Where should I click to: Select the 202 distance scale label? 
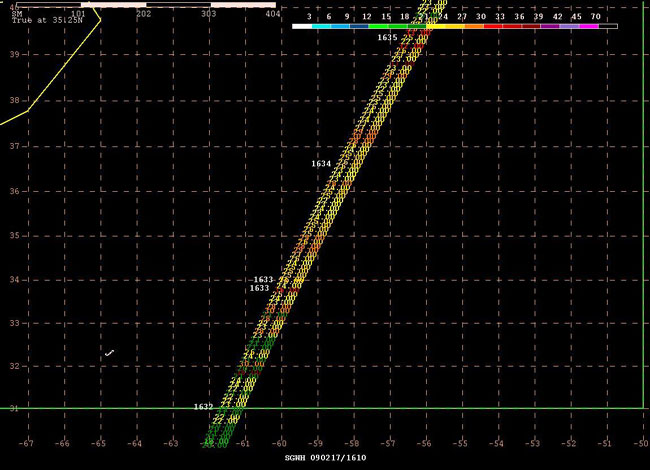pyautogui.click(x=143, y=14)
